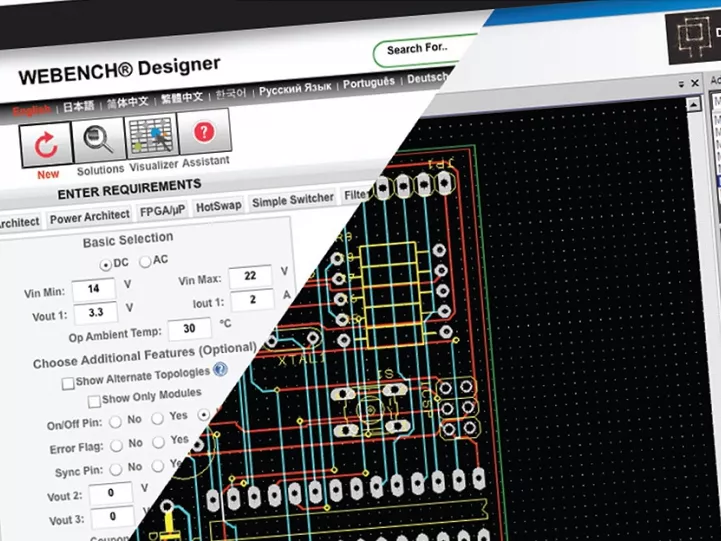Click the JP1 header label on PCB

(x=441, y=162)
